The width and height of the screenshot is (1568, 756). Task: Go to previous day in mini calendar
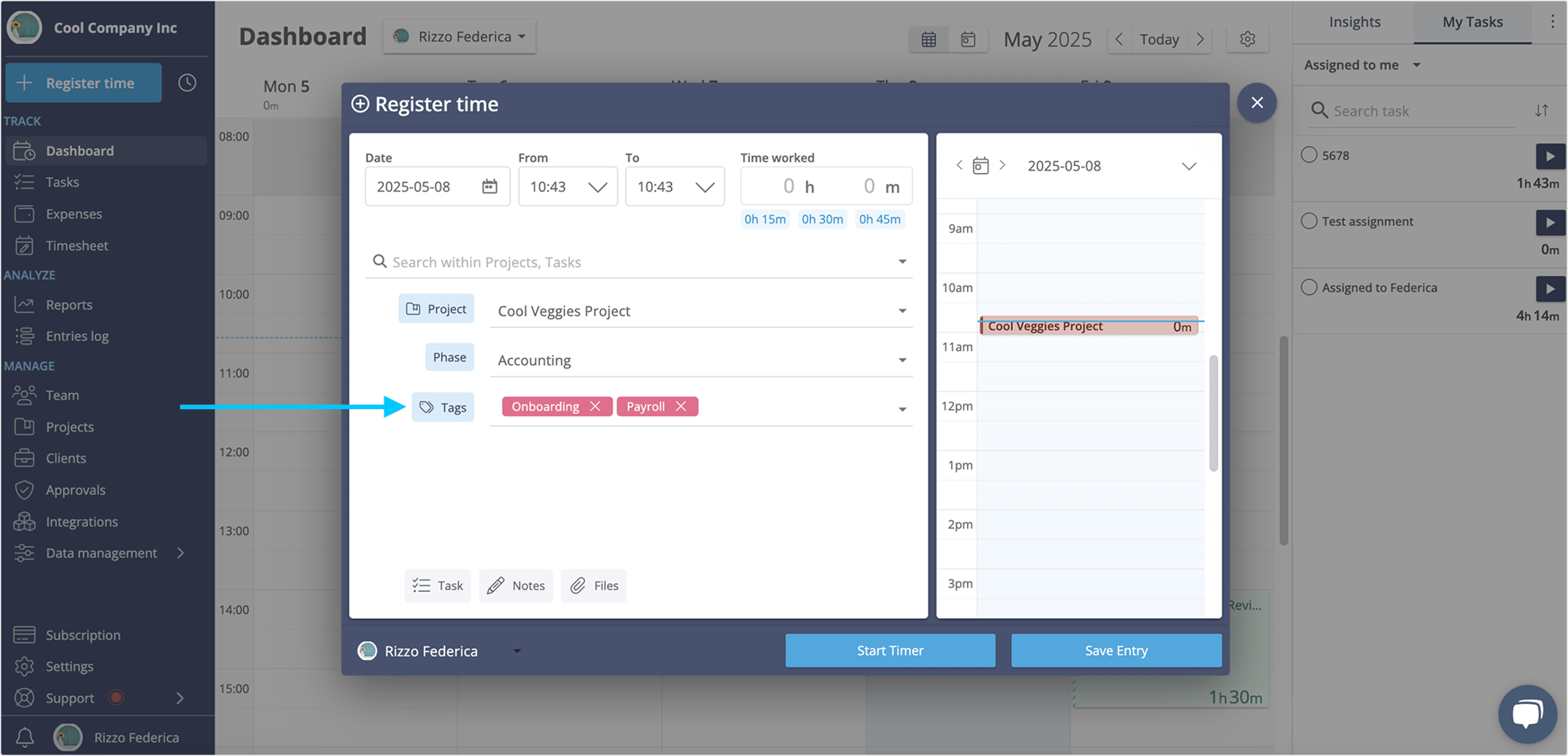click(959, 165)
